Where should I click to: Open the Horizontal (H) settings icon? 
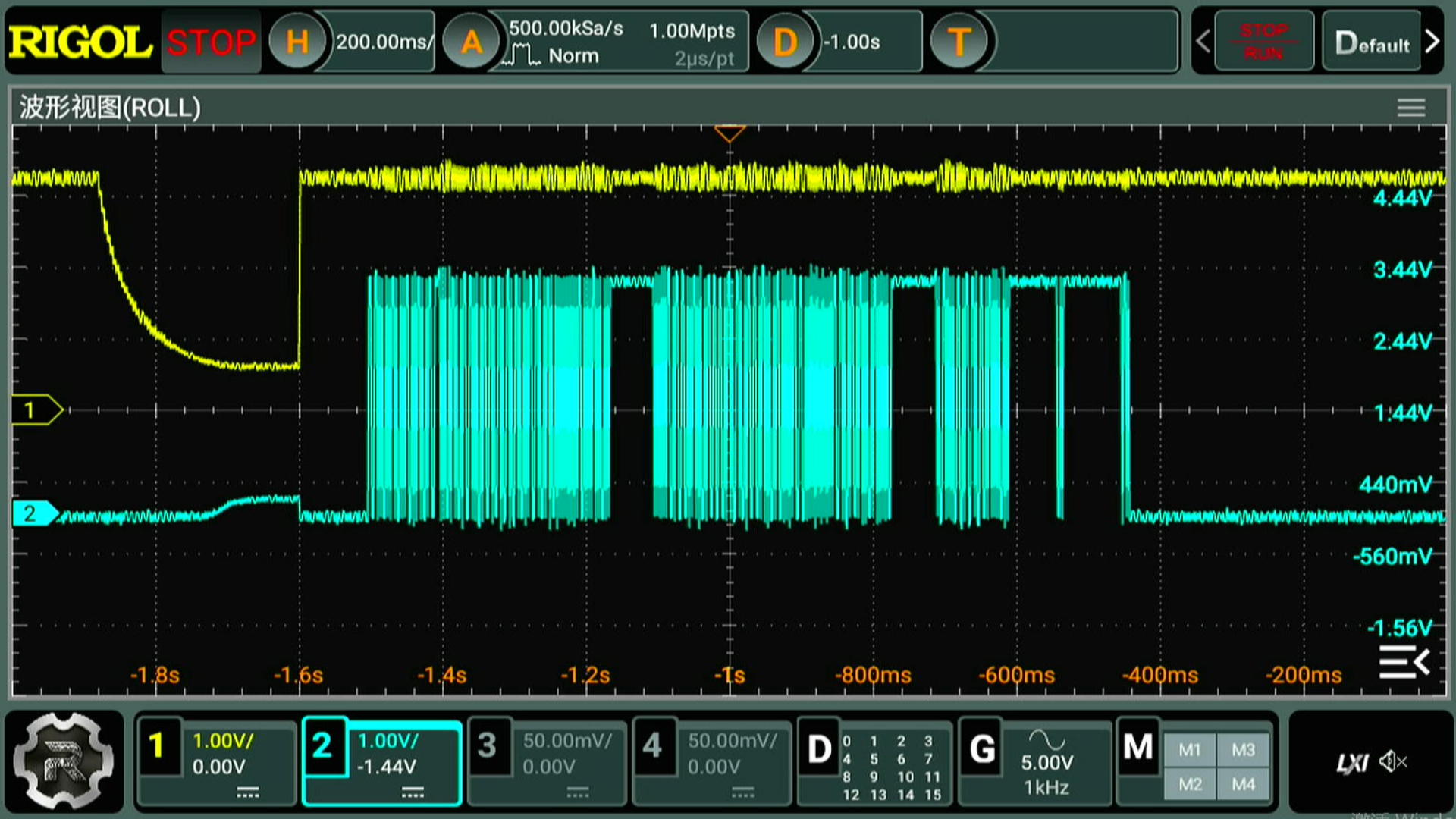(297, 42)
